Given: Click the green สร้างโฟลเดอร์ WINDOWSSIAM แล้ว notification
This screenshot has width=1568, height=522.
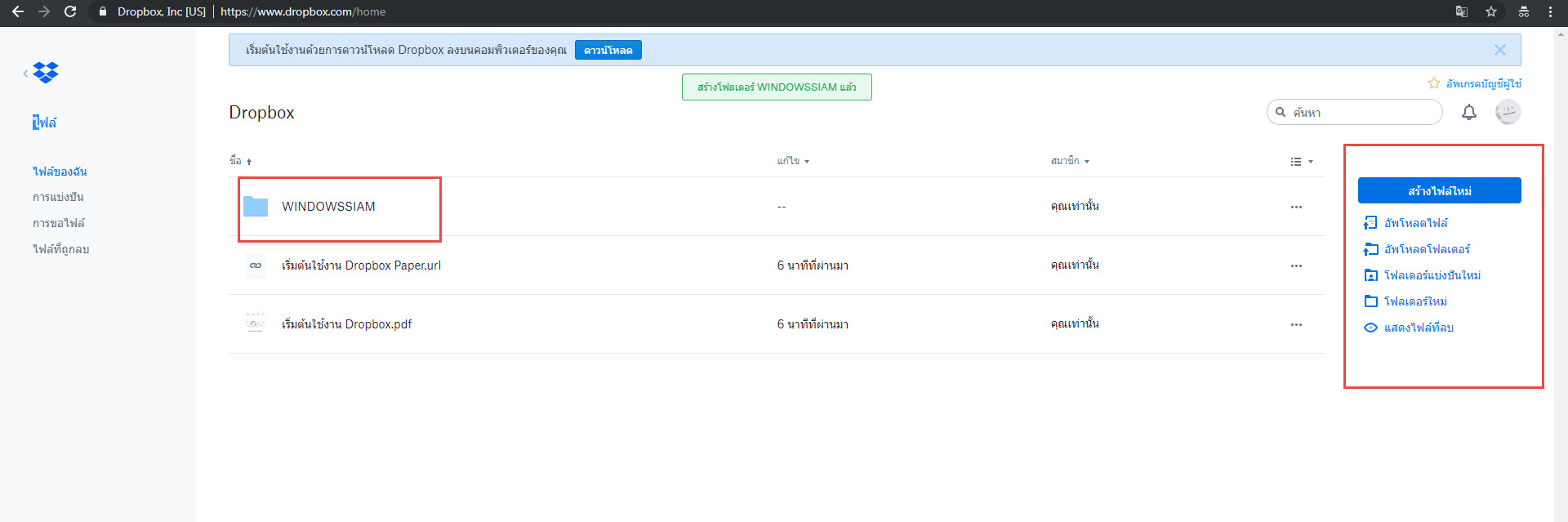Looking at the screenshot, I should (777, 87).
